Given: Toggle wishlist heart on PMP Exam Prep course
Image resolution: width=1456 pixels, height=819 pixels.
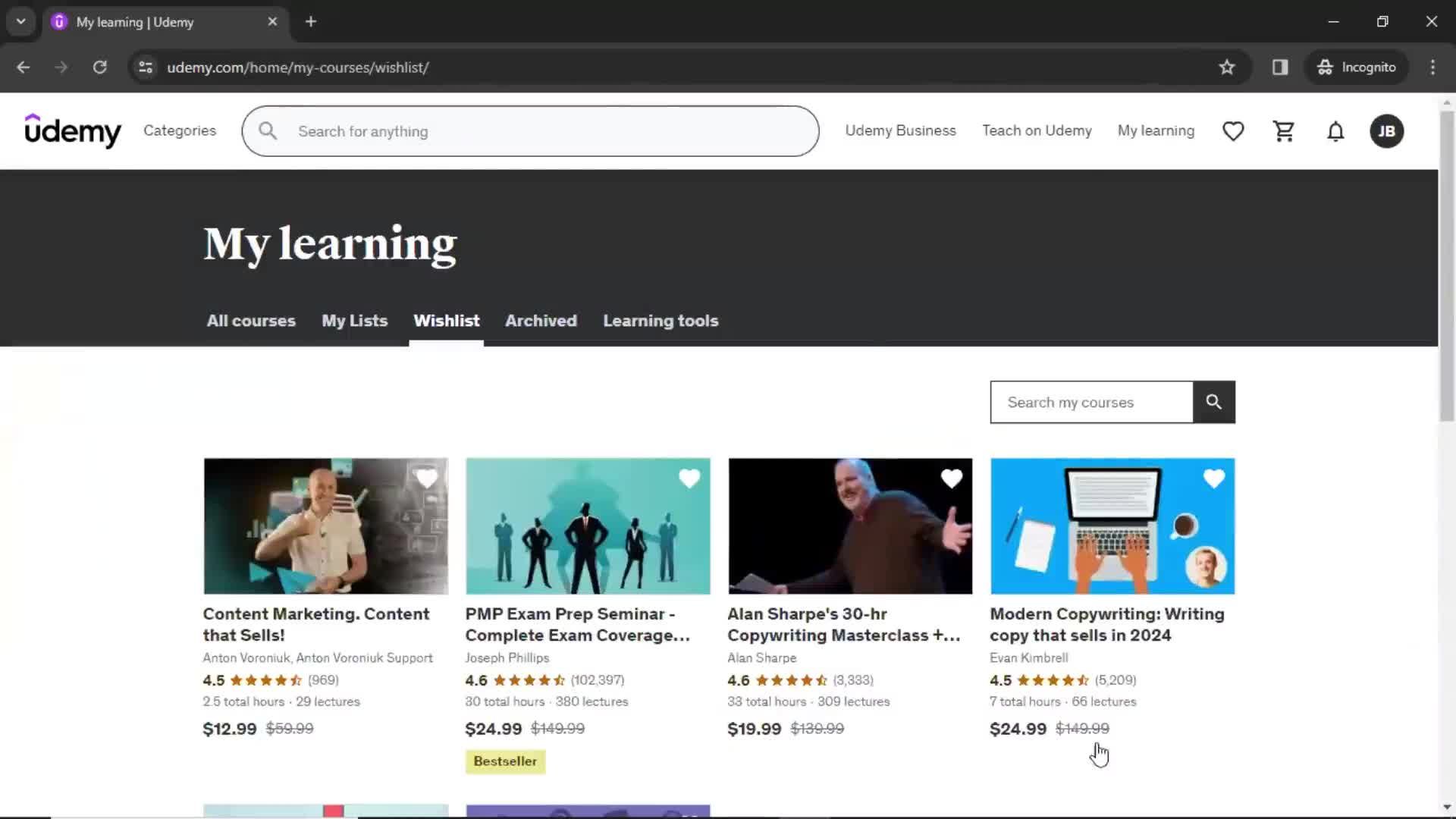Looking at the screenshot, I should [689, 478].
